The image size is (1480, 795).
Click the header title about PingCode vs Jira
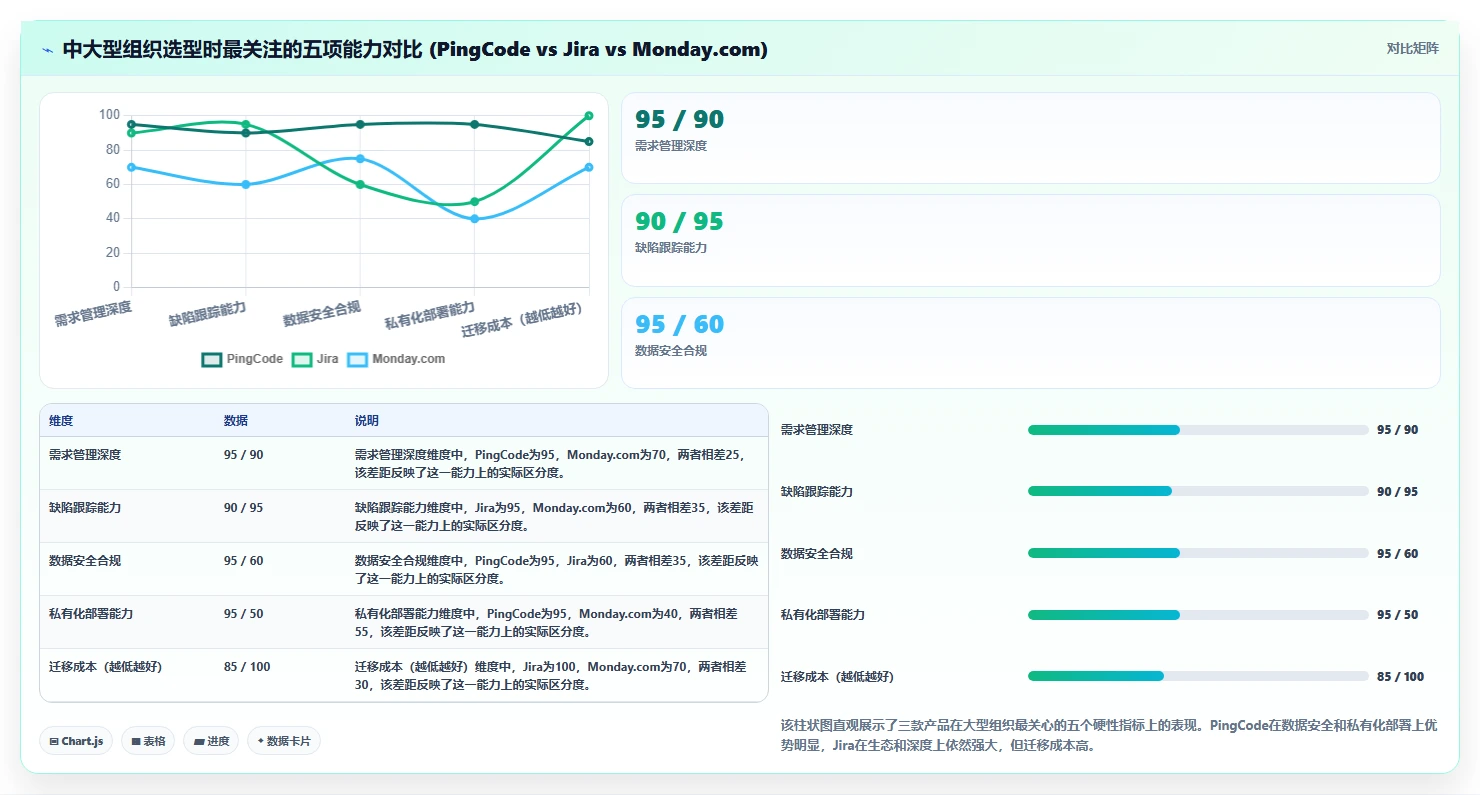pyautogui.click(x=415, y=50)
